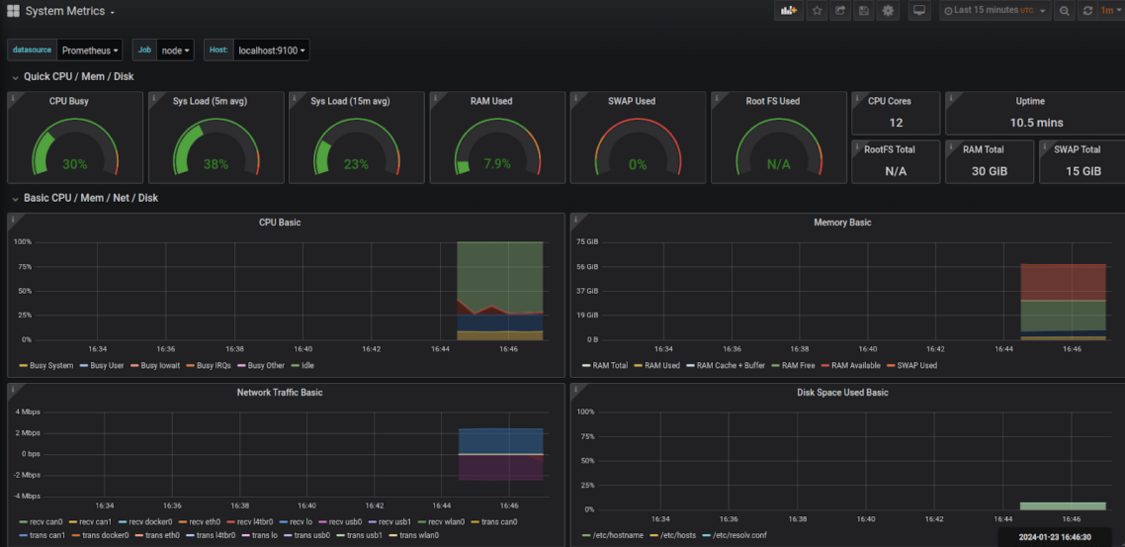The height and width of the screenshot is (547, 1125).
Task: Show info icon on SWAP Used panel
Action: pos(575,98)
